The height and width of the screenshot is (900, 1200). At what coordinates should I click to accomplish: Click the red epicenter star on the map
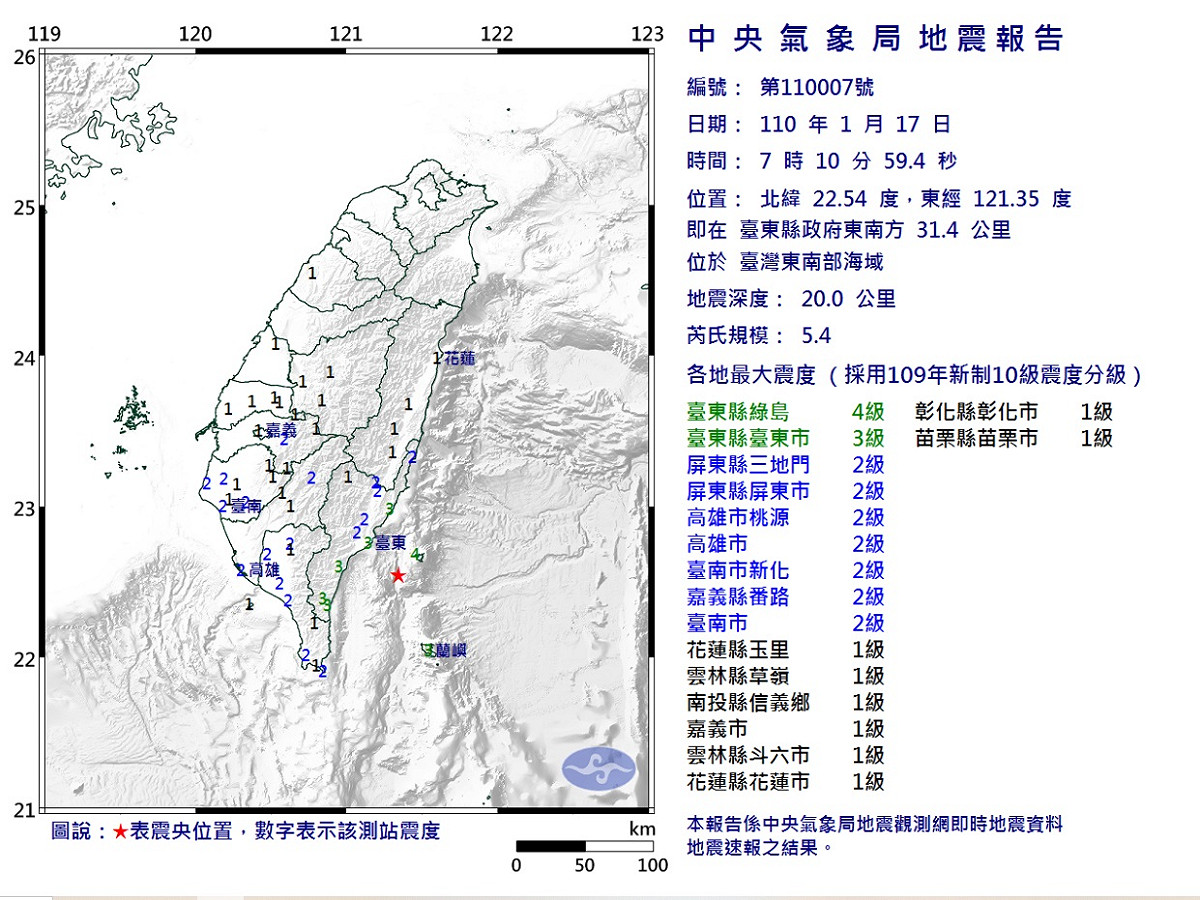pos(398,575)
